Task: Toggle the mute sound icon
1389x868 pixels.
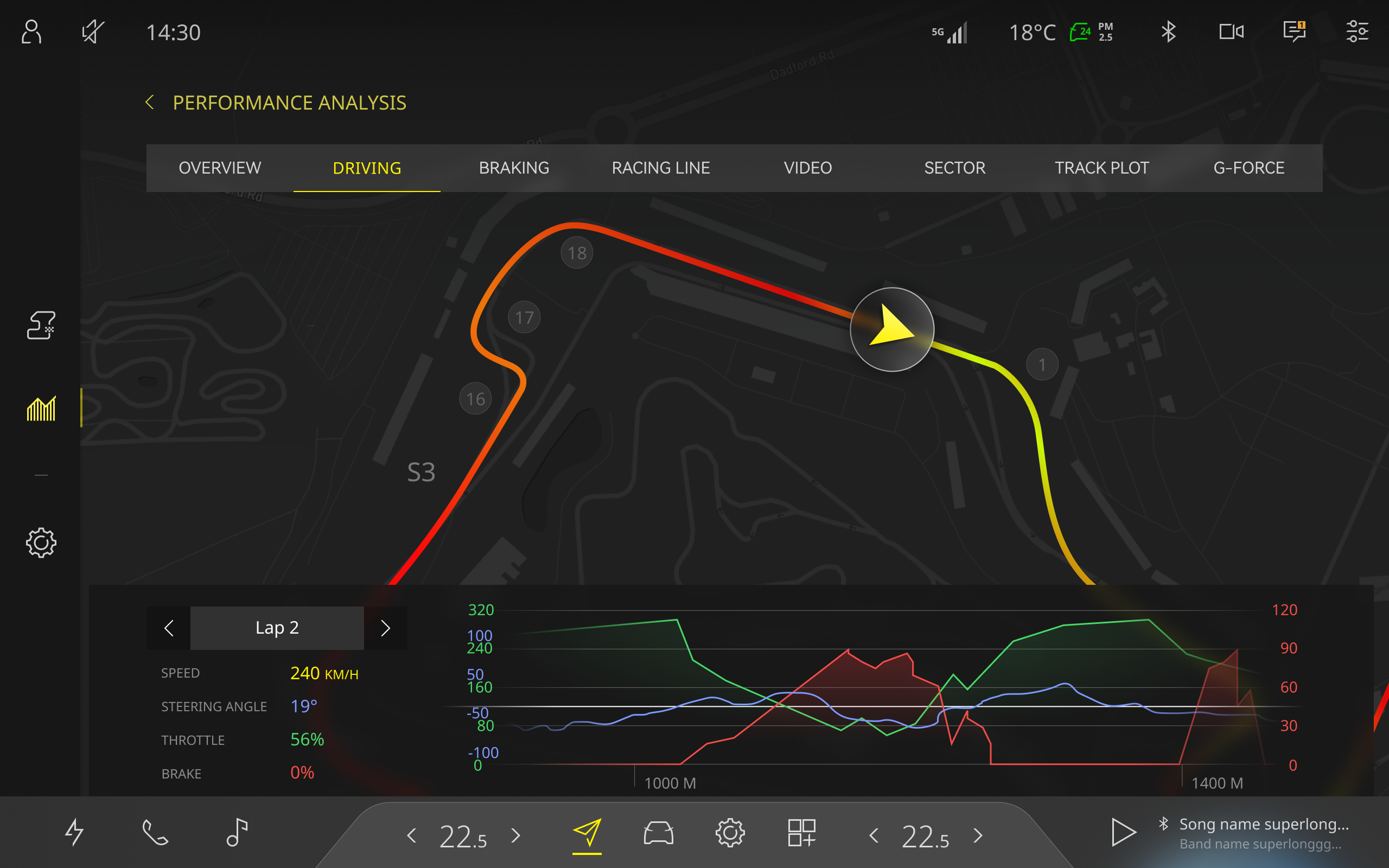Action: click(x=92, y=32)
